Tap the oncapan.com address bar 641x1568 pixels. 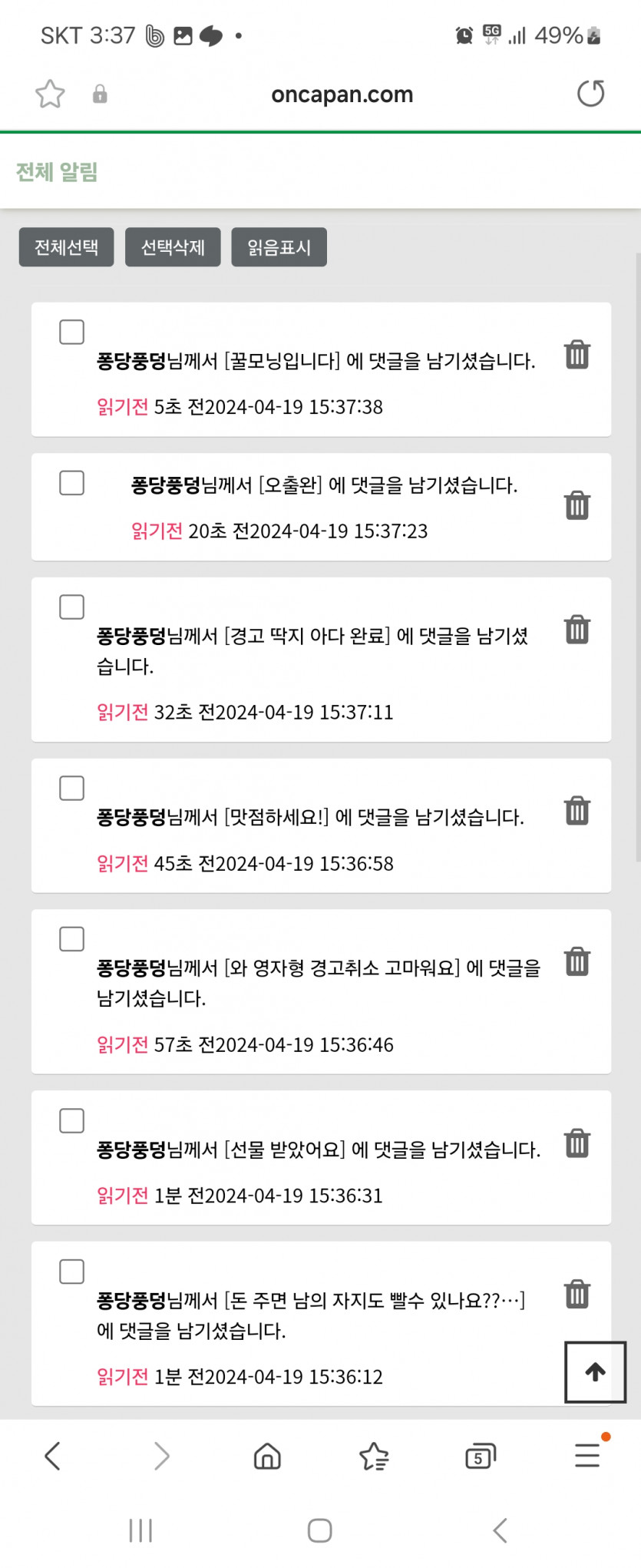(x=342, y=94)
